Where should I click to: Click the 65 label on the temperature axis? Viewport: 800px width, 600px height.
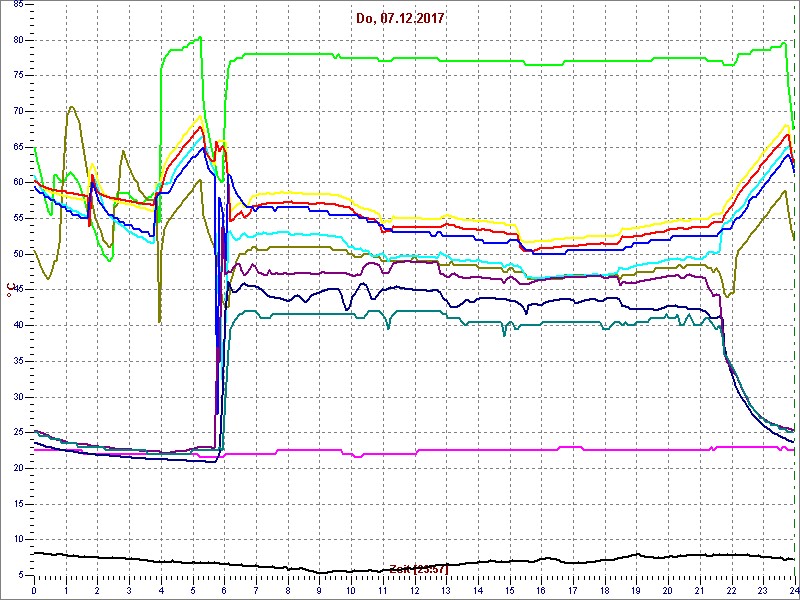[x=18, y=147]
